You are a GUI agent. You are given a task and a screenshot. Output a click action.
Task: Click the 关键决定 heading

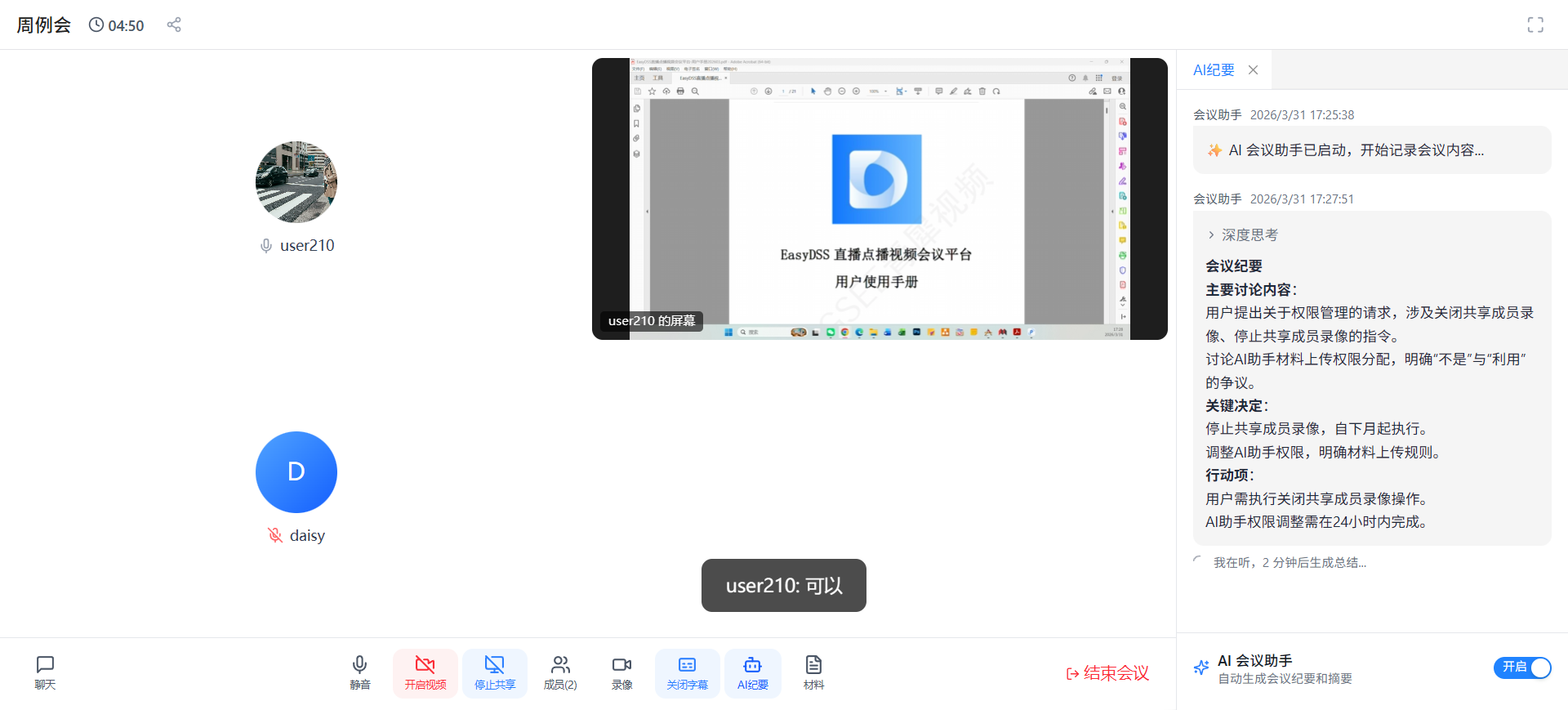pos(1236,406)
